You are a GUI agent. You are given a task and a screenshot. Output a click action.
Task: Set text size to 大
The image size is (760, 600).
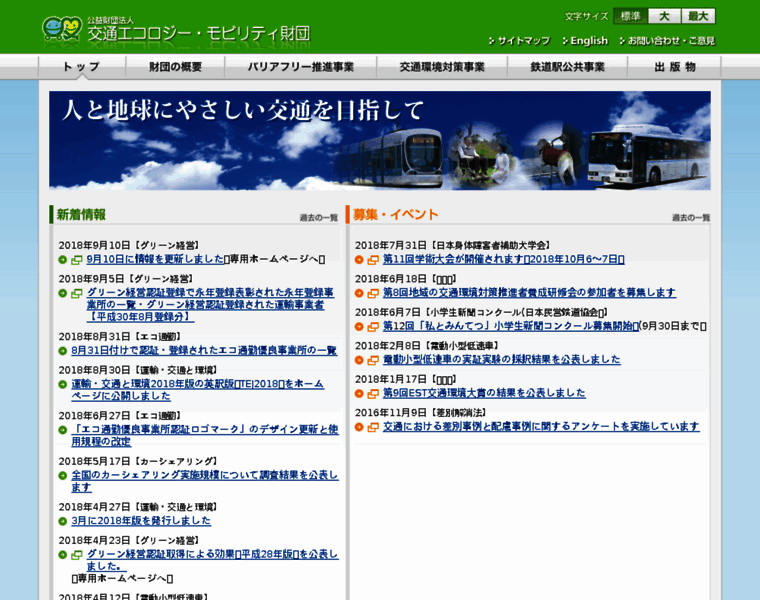664,16
